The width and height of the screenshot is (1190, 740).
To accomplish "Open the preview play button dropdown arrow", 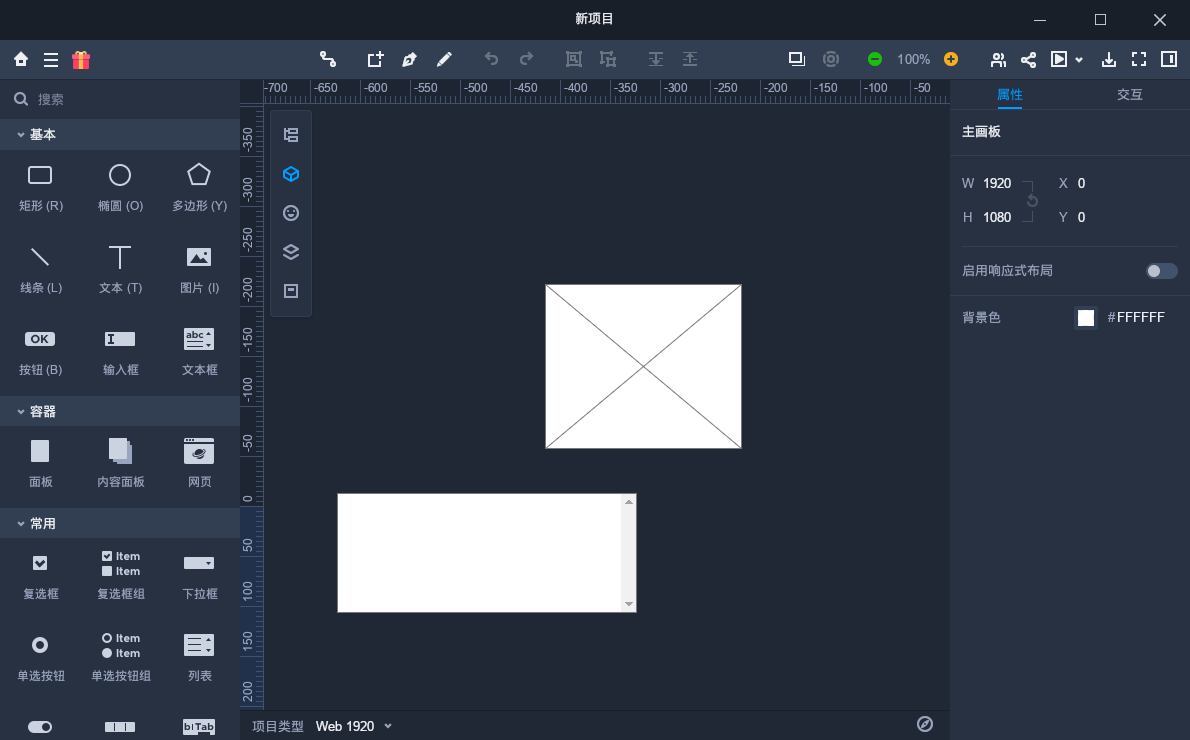I will click(1079, 60).
